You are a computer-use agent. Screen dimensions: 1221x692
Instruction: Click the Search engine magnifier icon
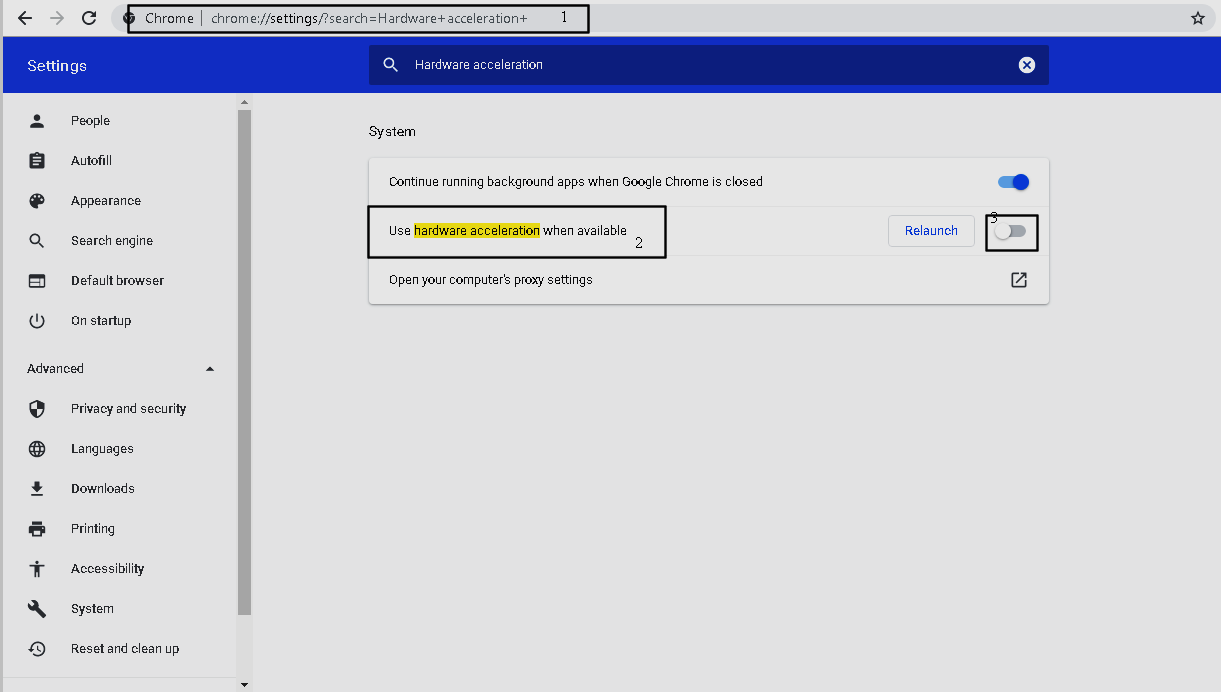tap(37, 241)
